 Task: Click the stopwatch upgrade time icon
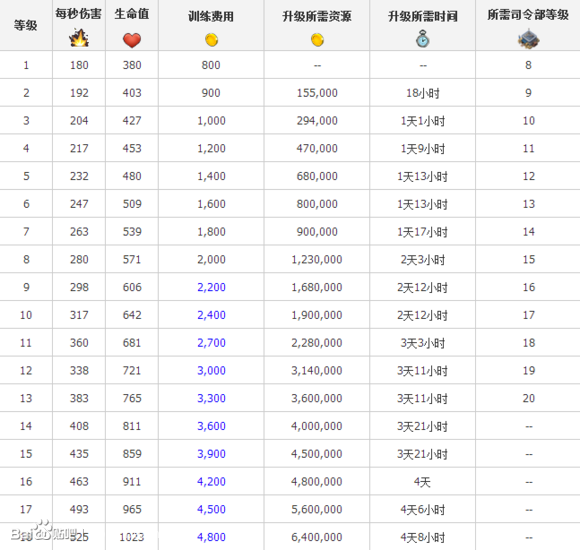(422, 39)
